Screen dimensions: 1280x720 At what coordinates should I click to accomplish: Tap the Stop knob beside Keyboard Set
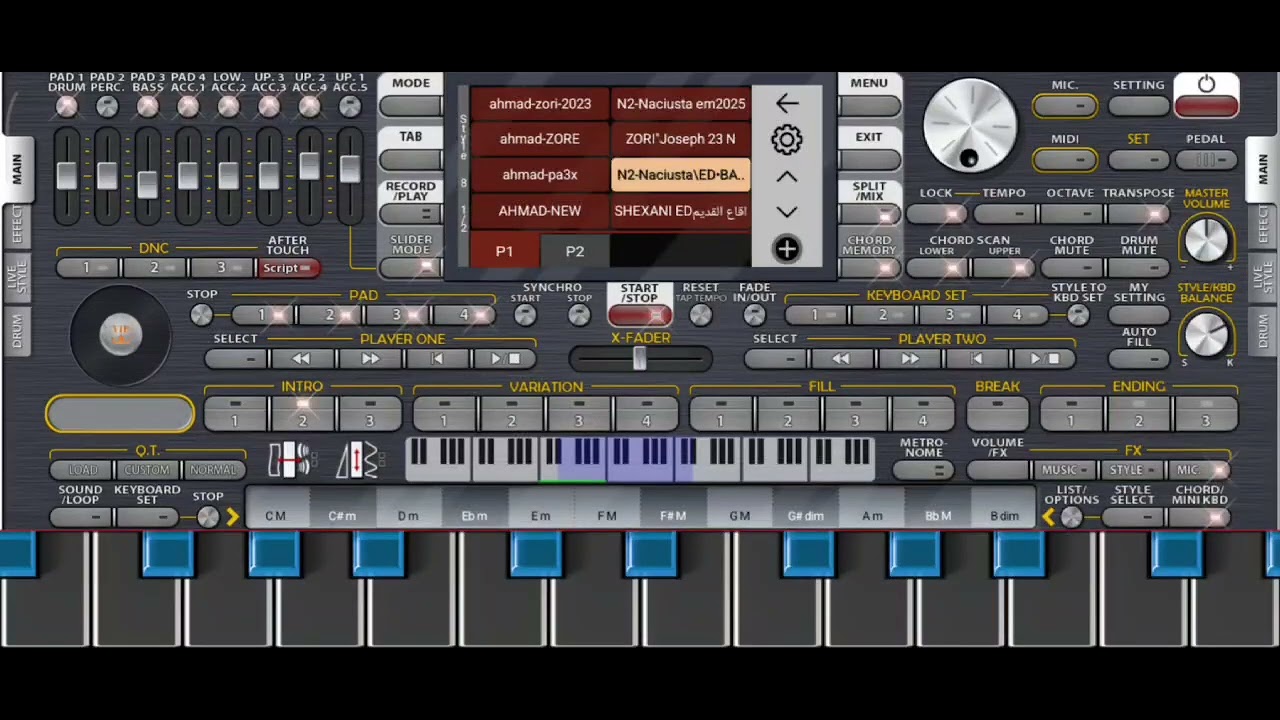point(207,517)
